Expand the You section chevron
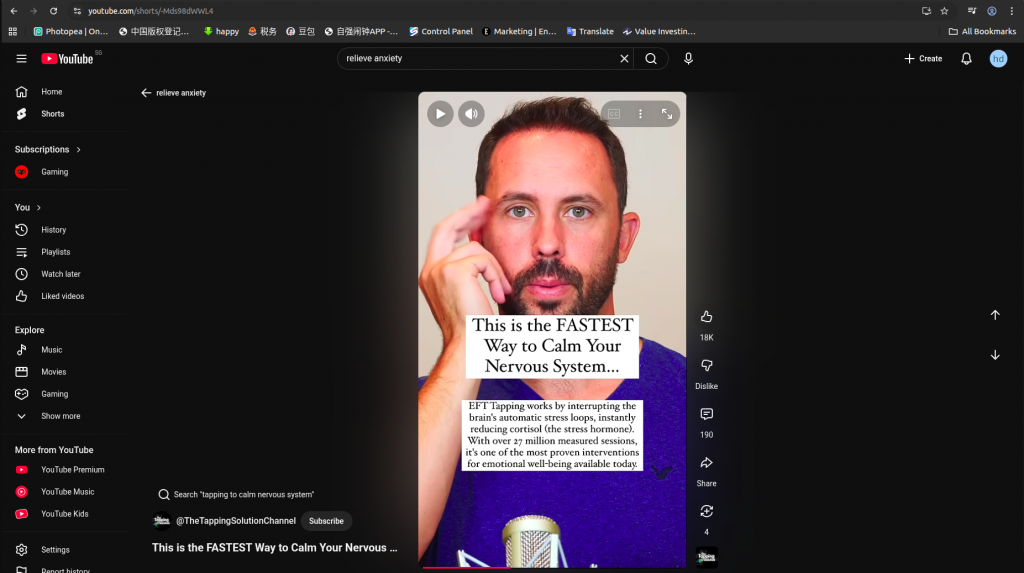Image resolution: width=1024 pixels, height=573 pixels. [39, 208]
